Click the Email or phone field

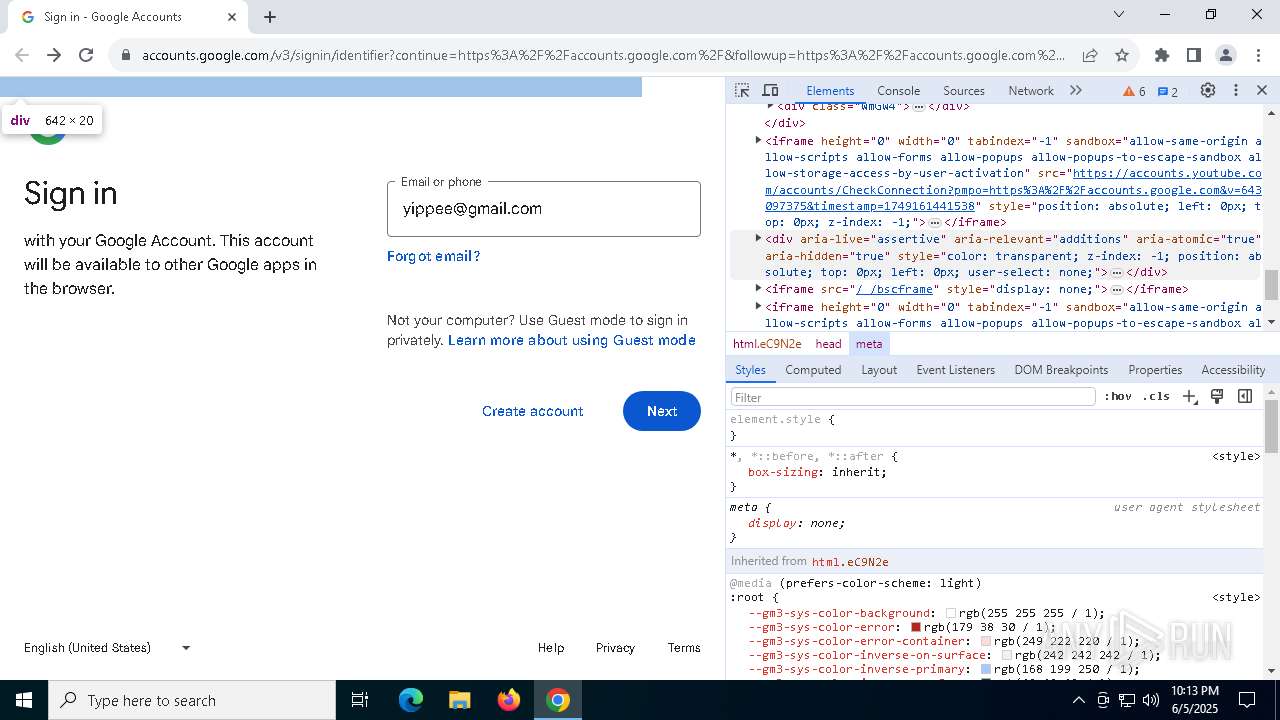pos(544,209)
